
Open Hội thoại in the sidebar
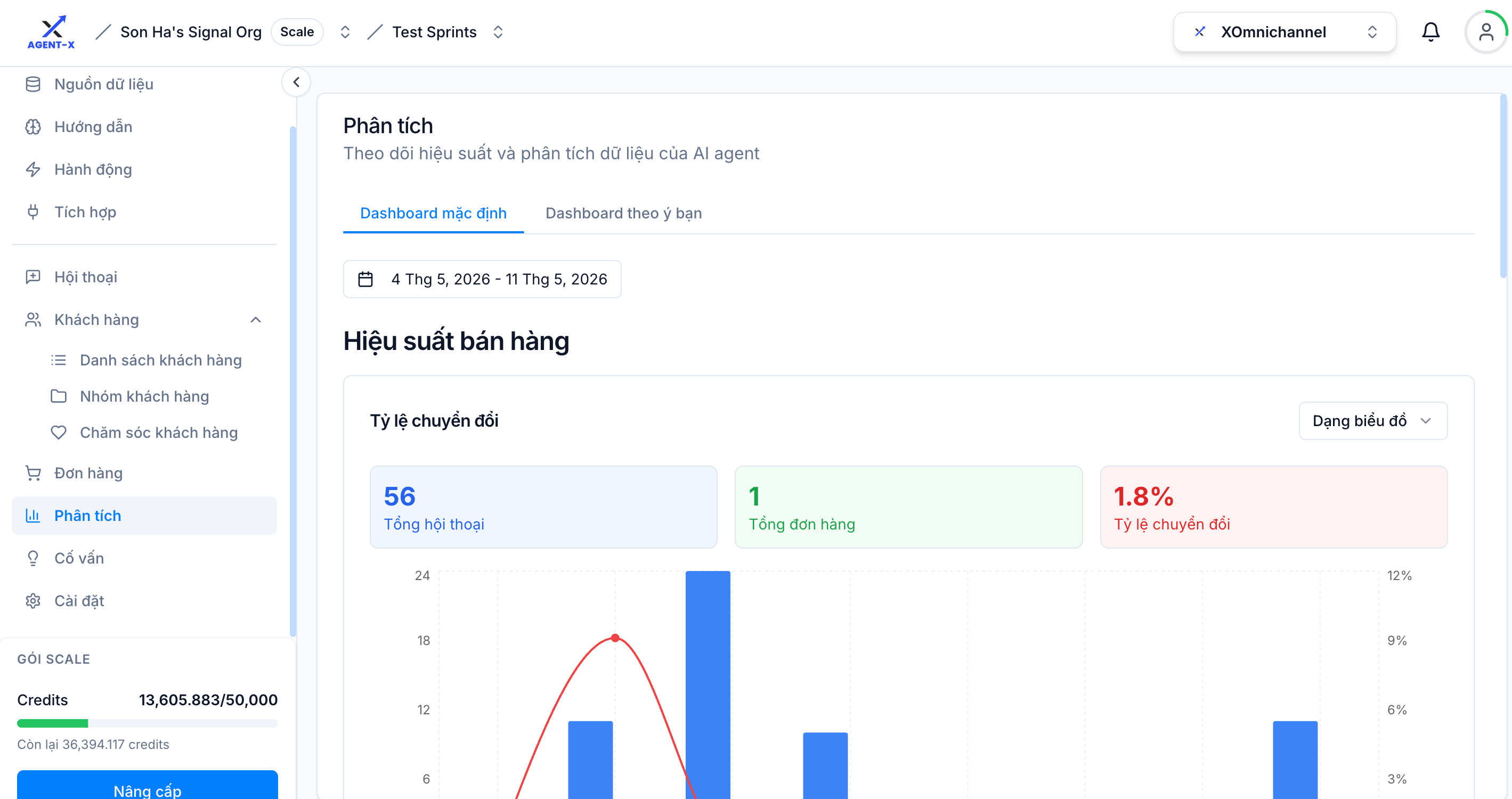(x=144, y=277)
